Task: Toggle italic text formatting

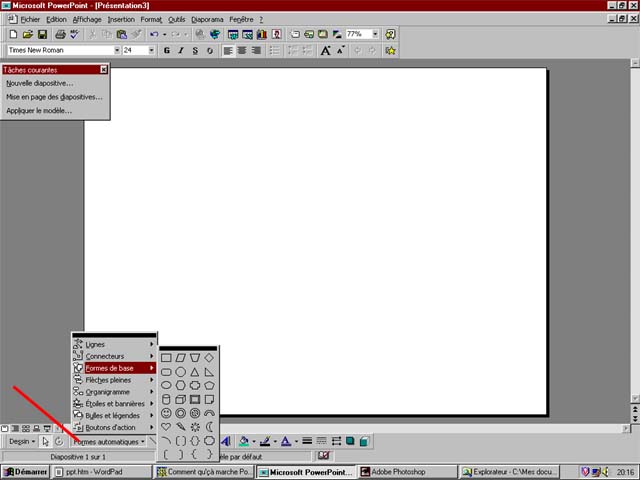Action: (x=180, y=50)
